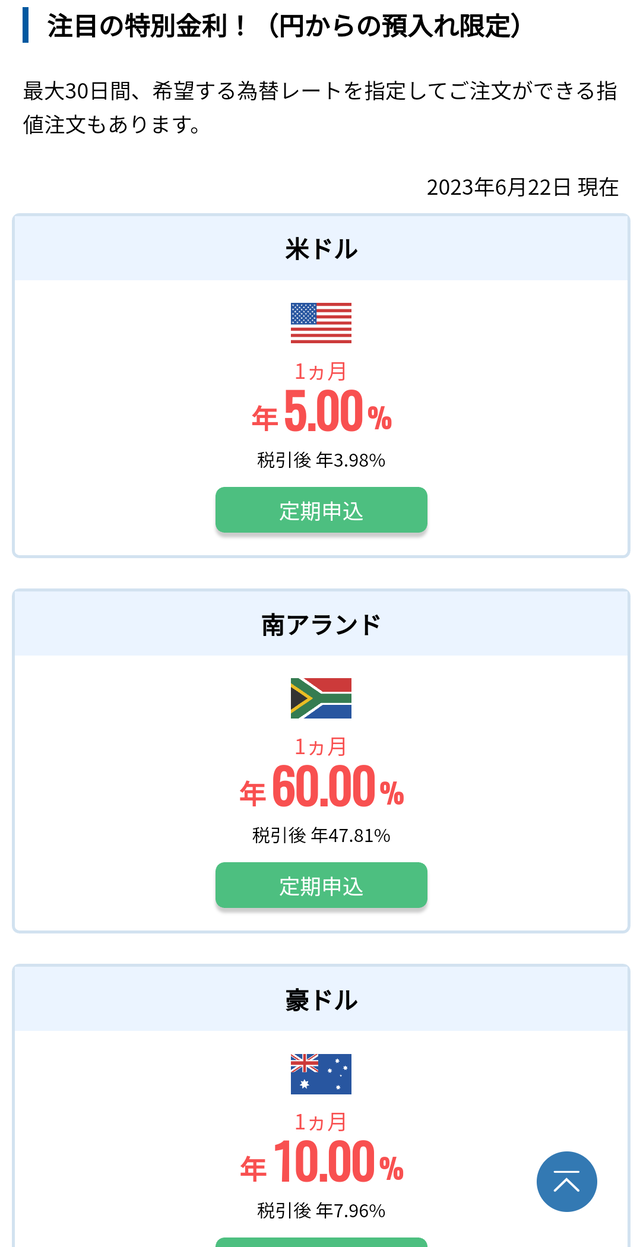
Task: Click the 年60.00% interest rate text
Action: point(321,788)
